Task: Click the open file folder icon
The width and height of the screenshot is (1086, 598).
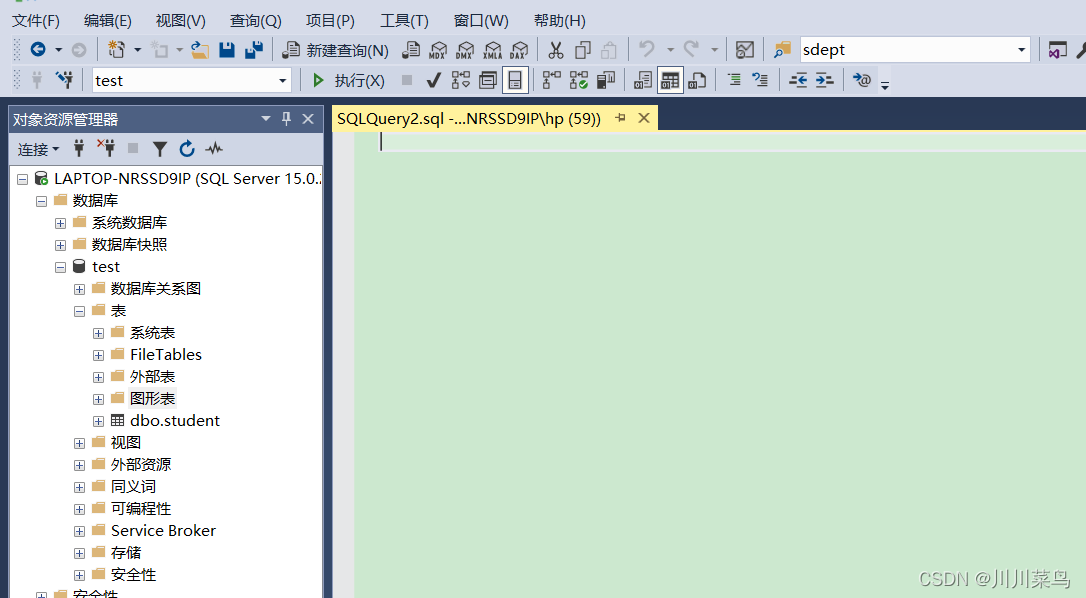Action: 200,50
